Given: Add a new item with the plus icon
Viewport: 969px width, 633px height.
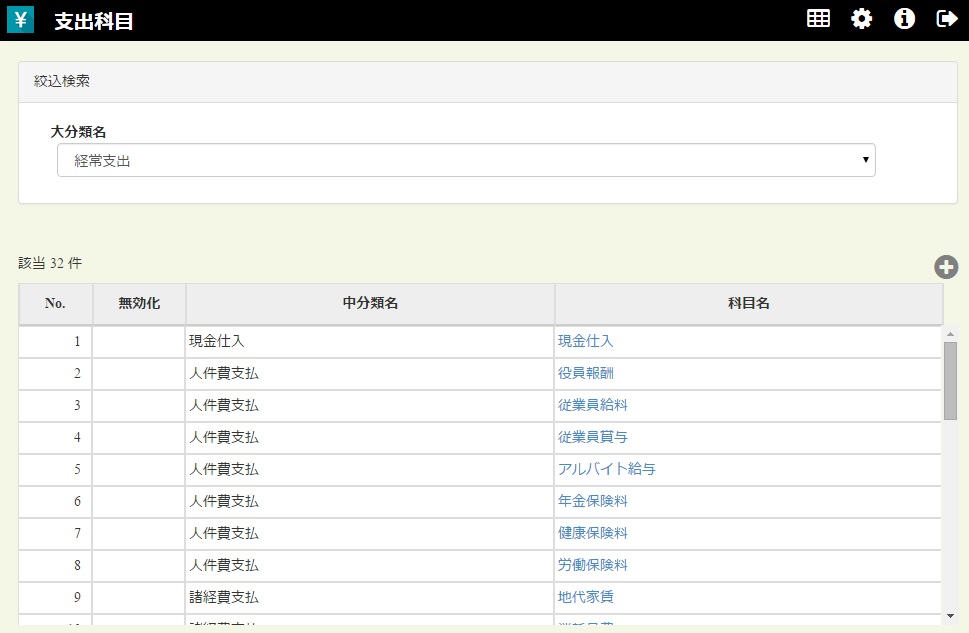Looking at the screenshot, I should [x=946, y=267].
